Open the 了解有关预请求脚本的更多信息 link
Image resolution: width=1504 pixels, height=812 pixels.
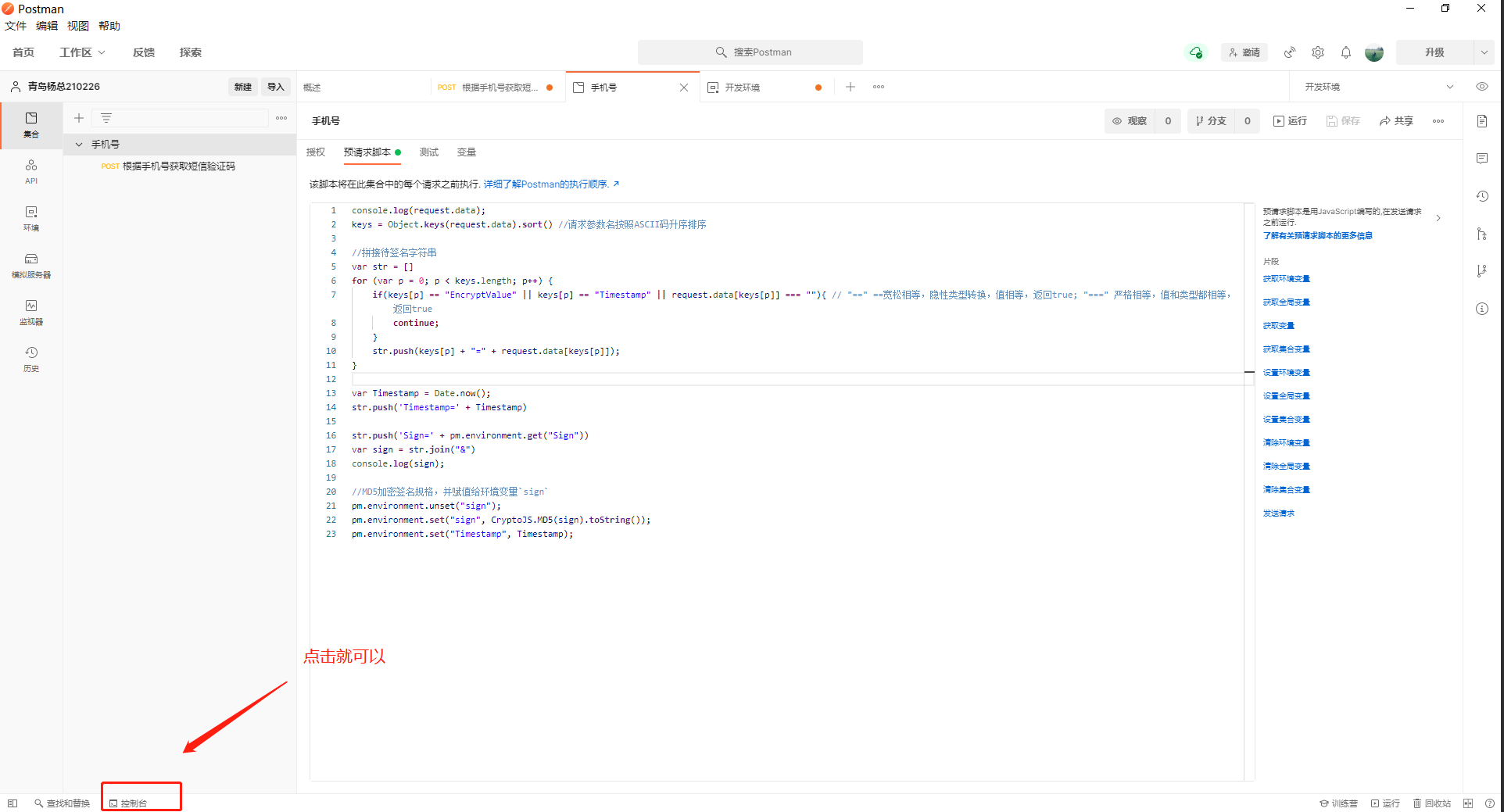(1318, 235)
